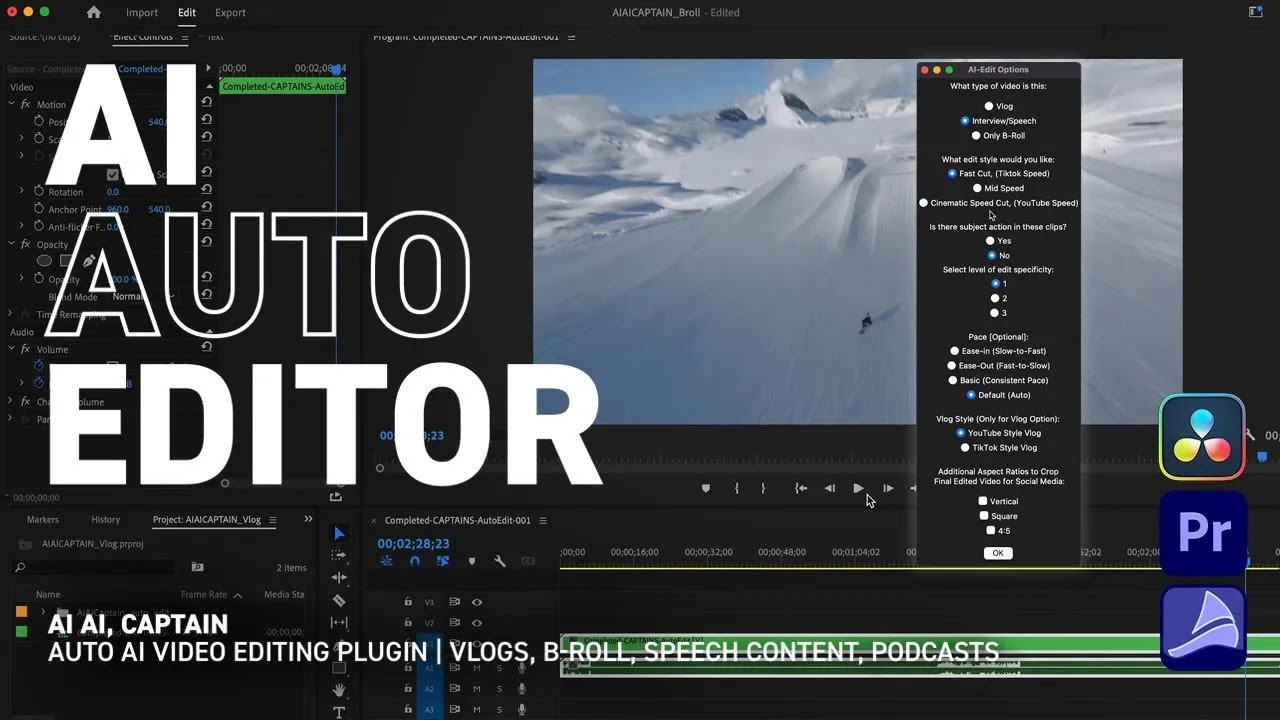Go to the Home screen icon
Screen dimensions: 1280x720
pos(93,12)
